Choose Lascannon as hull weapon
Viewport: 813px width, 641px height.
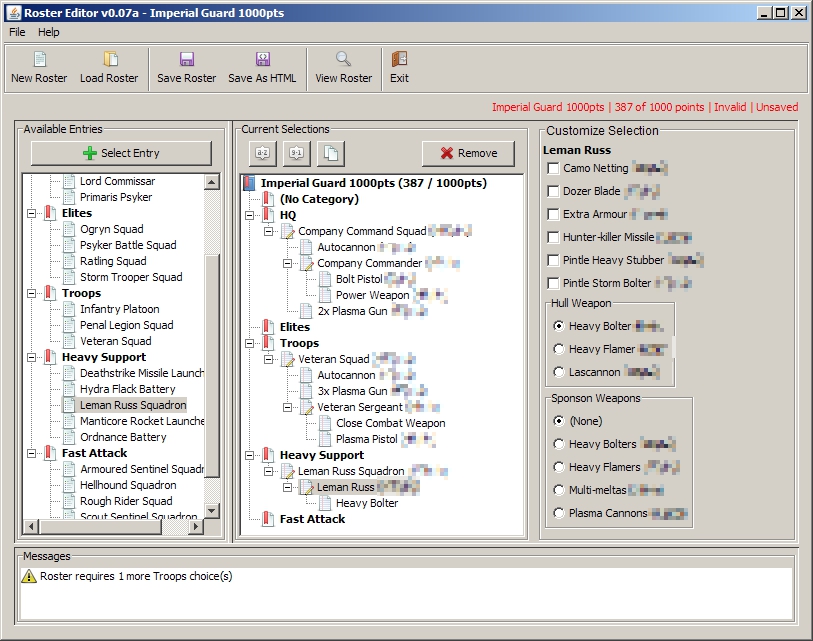pyautogui.click(x=558, y=372)
